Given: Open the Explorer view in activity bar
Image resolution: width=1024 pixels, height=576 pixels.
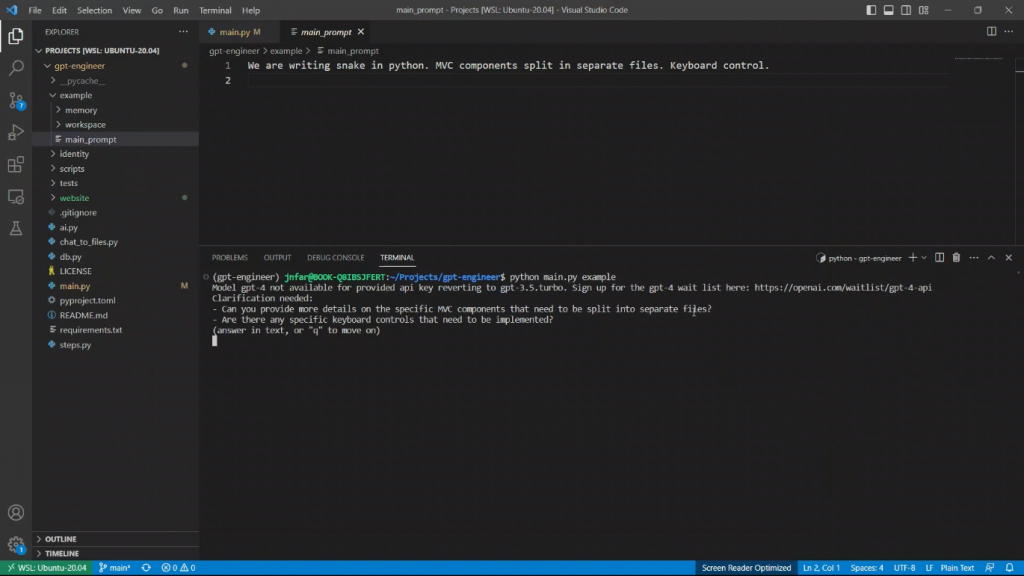Looking at the screenshot, I should (x=16, y=36).
